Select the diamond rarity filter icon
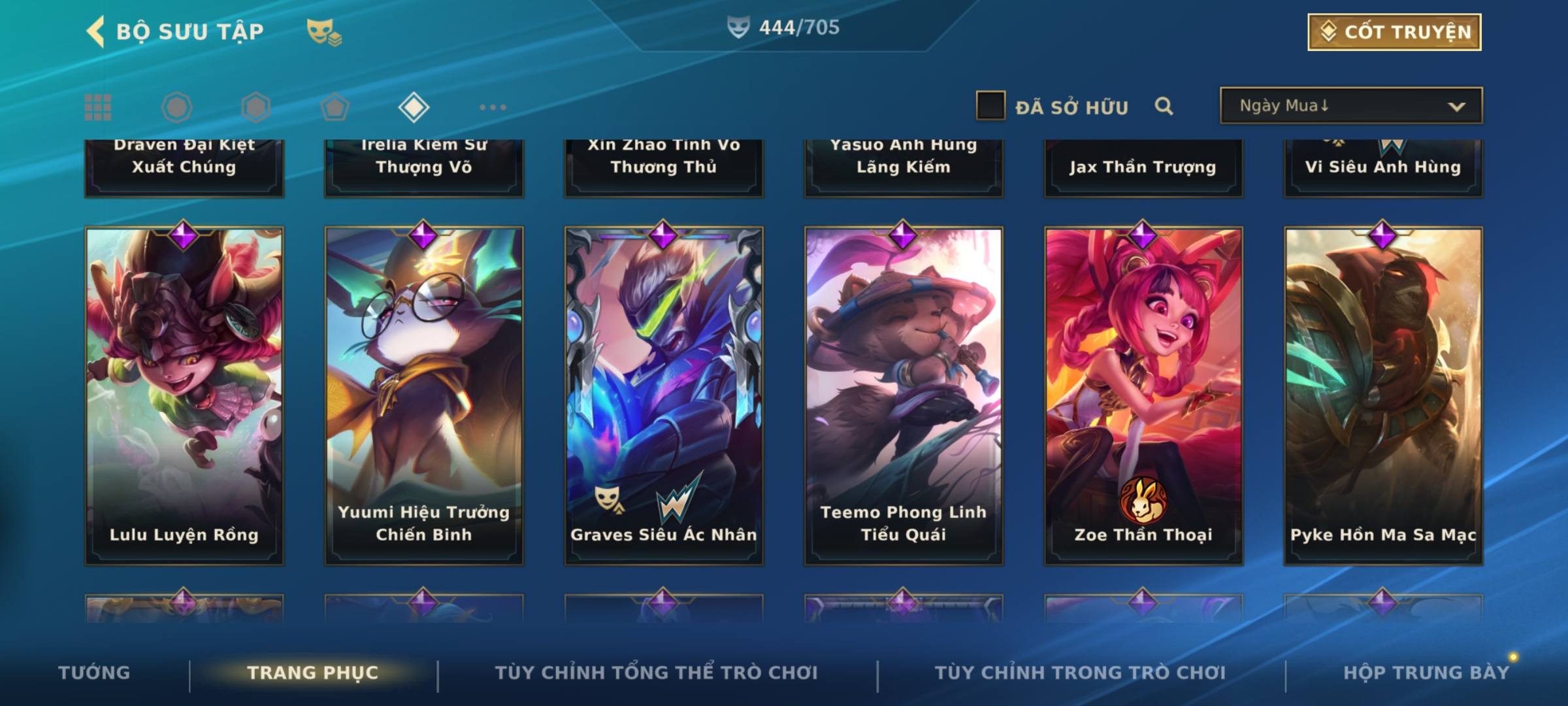Viewport: 1568px width, 706px height. (414, 107)
